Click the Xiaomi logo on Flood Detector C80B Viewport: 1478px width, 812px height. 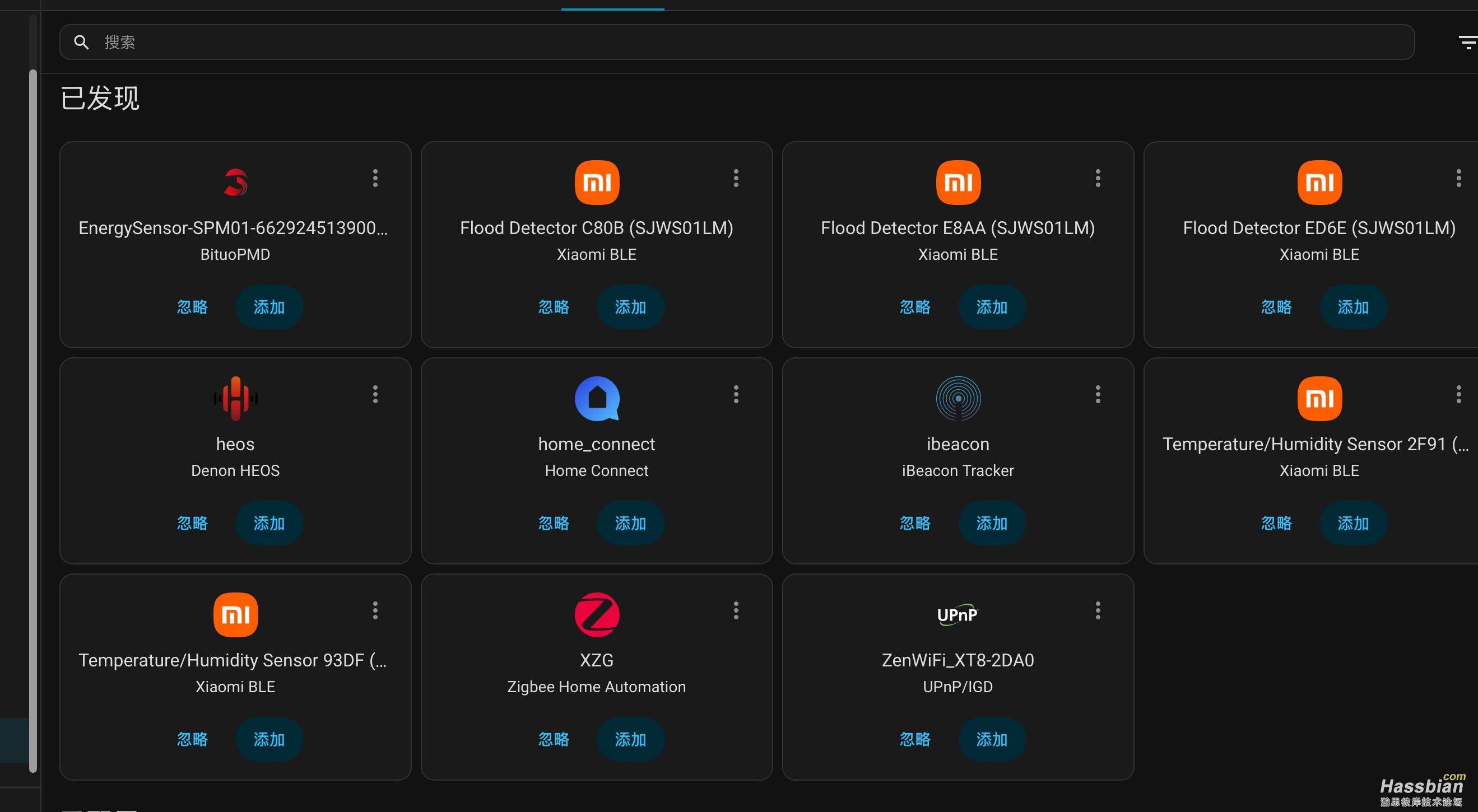point(597,183)
